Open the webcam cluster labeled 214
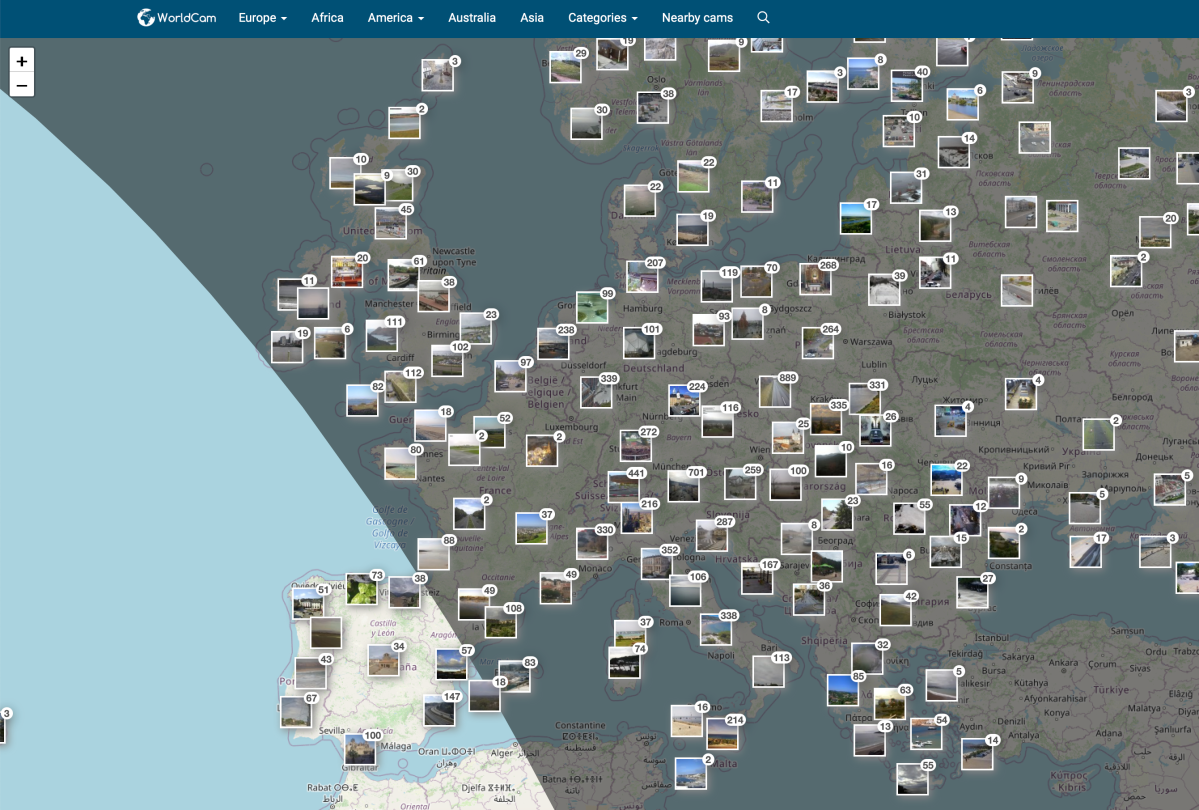Screen dimensions: 1199x810 coord(722,733)
